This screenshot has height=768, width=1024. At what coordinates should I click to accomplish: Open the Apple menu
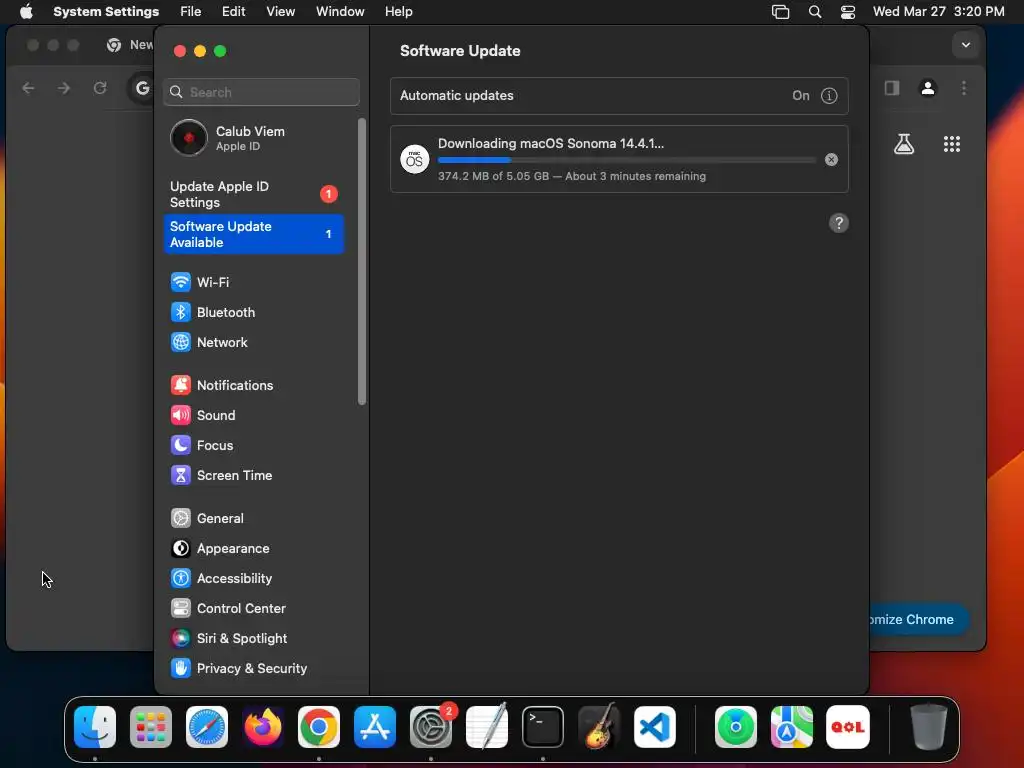[x=26, y=12]
